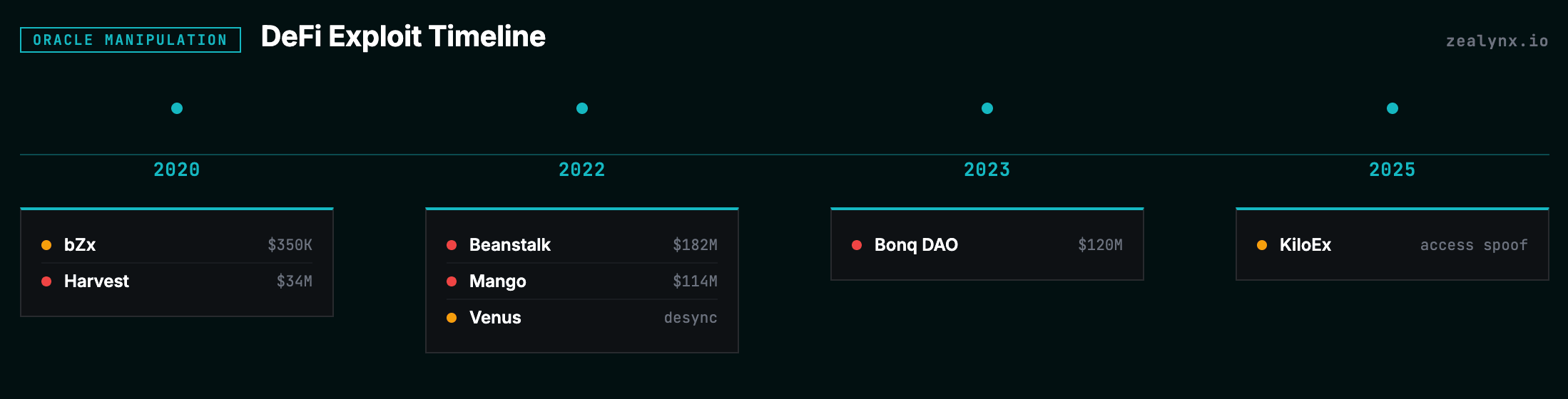Click the red dot beside Beanstalk

452,245
